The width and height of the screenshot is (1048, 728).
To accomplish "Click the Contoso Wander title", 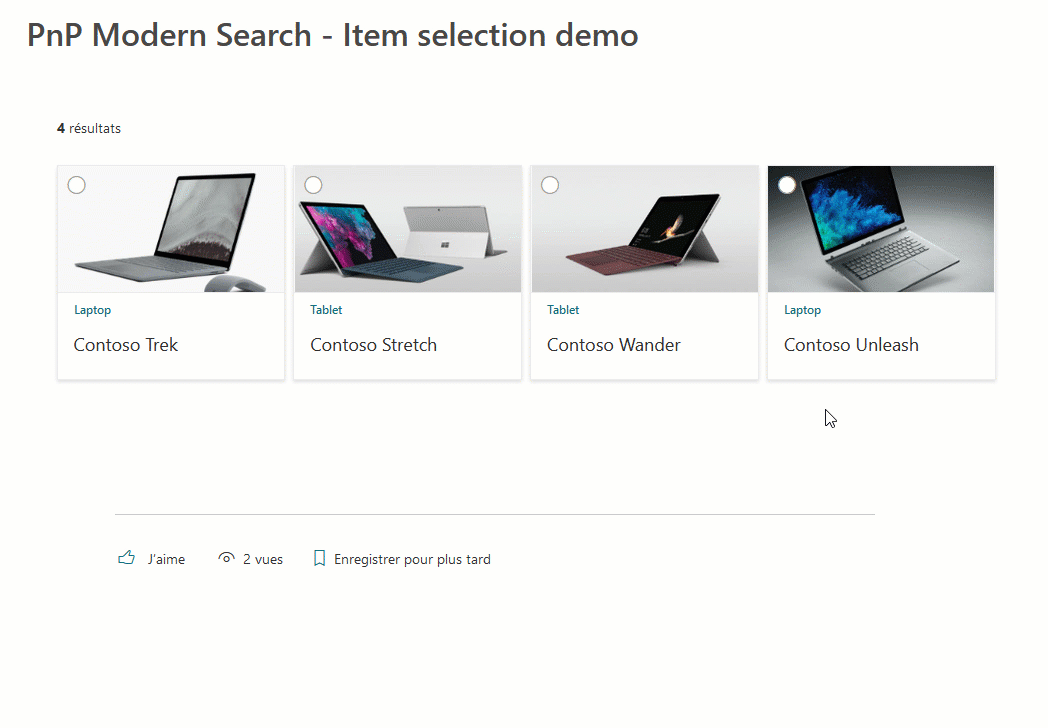I will [x=614, y=345].
